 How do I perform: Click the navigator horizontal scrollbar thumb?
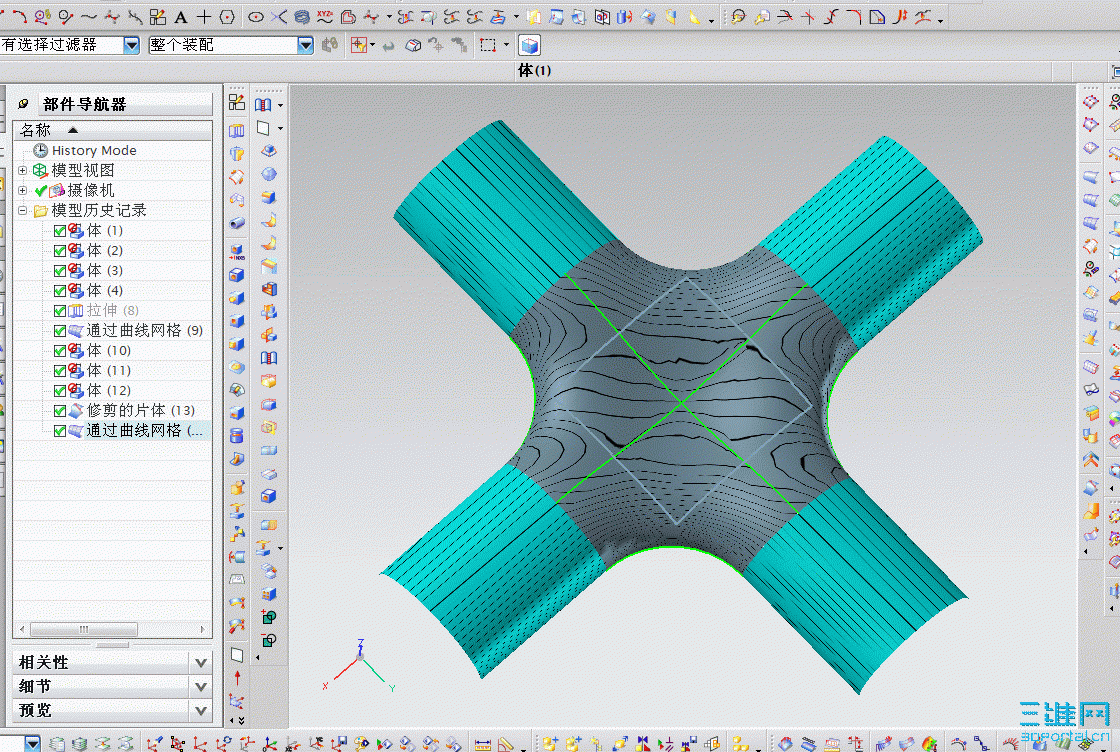tap(83, 630)
